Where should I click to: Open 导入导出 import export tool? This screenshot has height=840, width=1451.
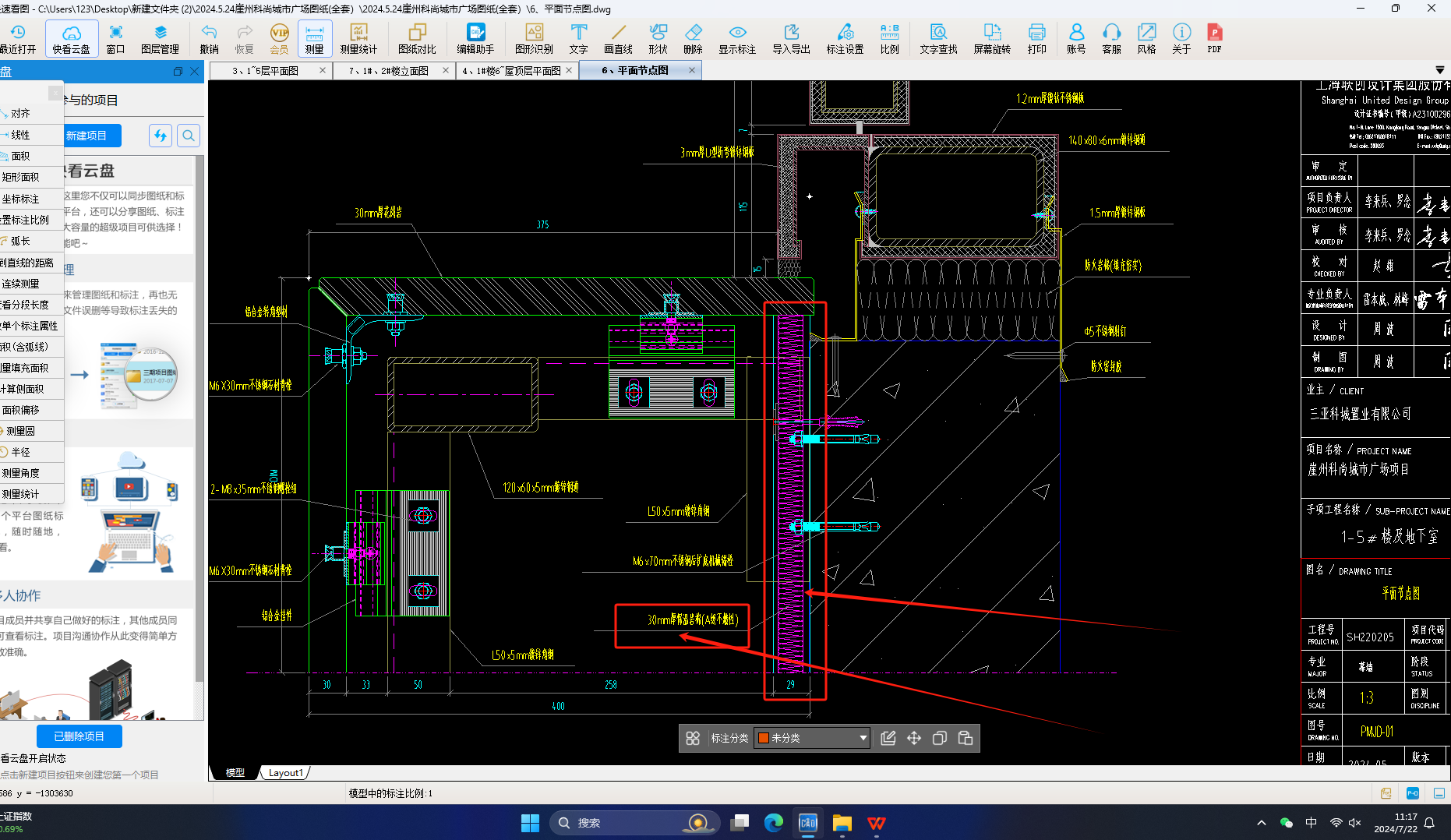click(791, 39)
